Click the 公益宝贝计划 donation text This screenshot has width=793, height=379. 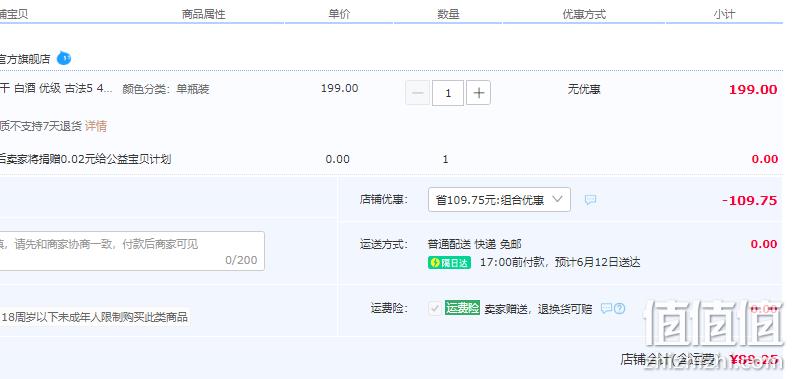pos(85,159)
